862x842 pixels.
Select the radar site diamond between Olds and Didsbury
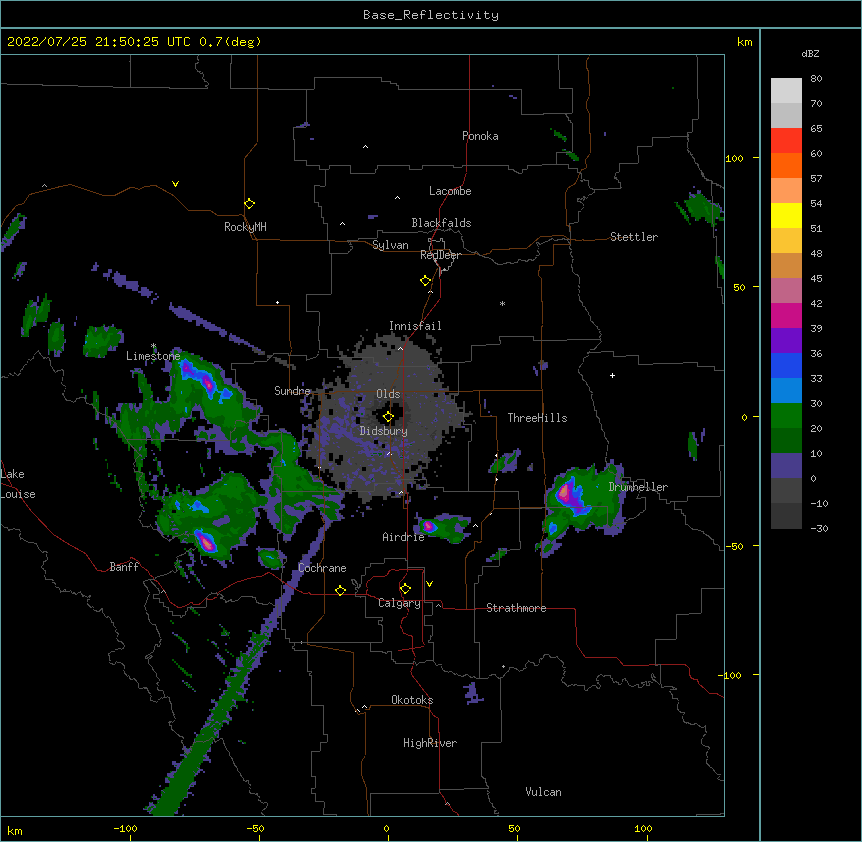[x=389, y=417]
